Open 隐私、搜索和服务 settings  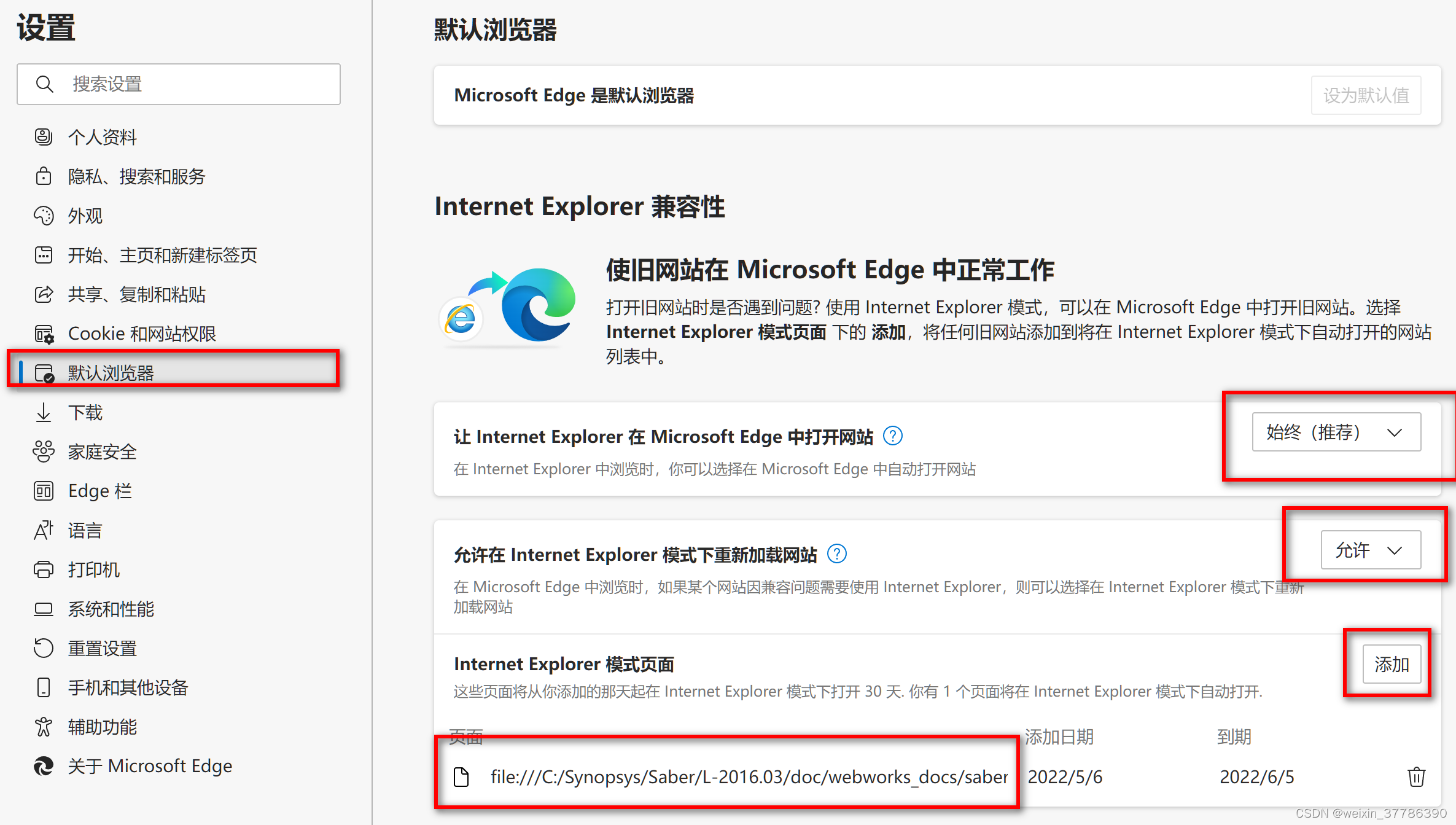pyautogui.click(x=136, y=176)
